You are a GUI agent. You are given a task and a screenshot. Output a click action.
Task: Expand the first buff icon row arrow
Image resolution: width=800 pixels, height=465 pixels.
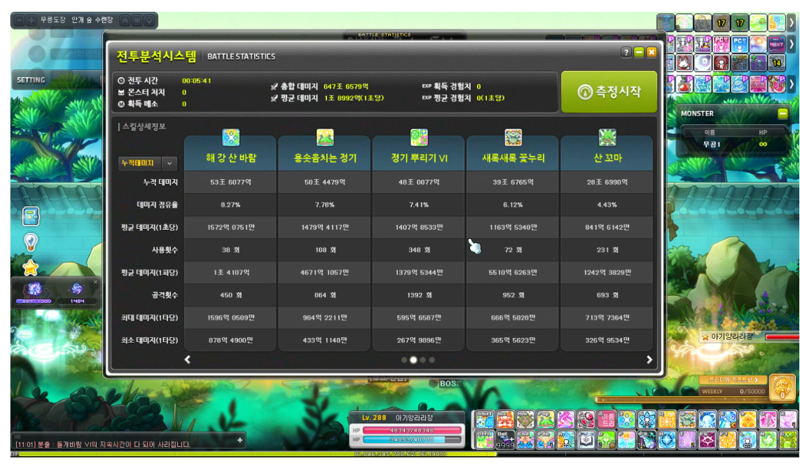click(x=792, y=22)
